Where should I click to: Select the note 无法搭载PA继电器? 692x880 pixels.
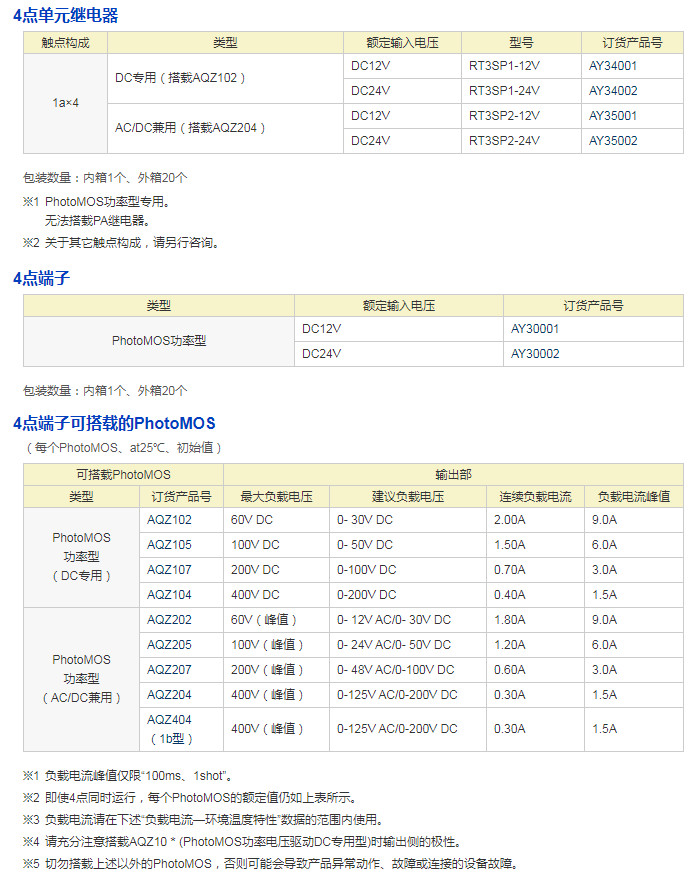(x=98, y=221)
